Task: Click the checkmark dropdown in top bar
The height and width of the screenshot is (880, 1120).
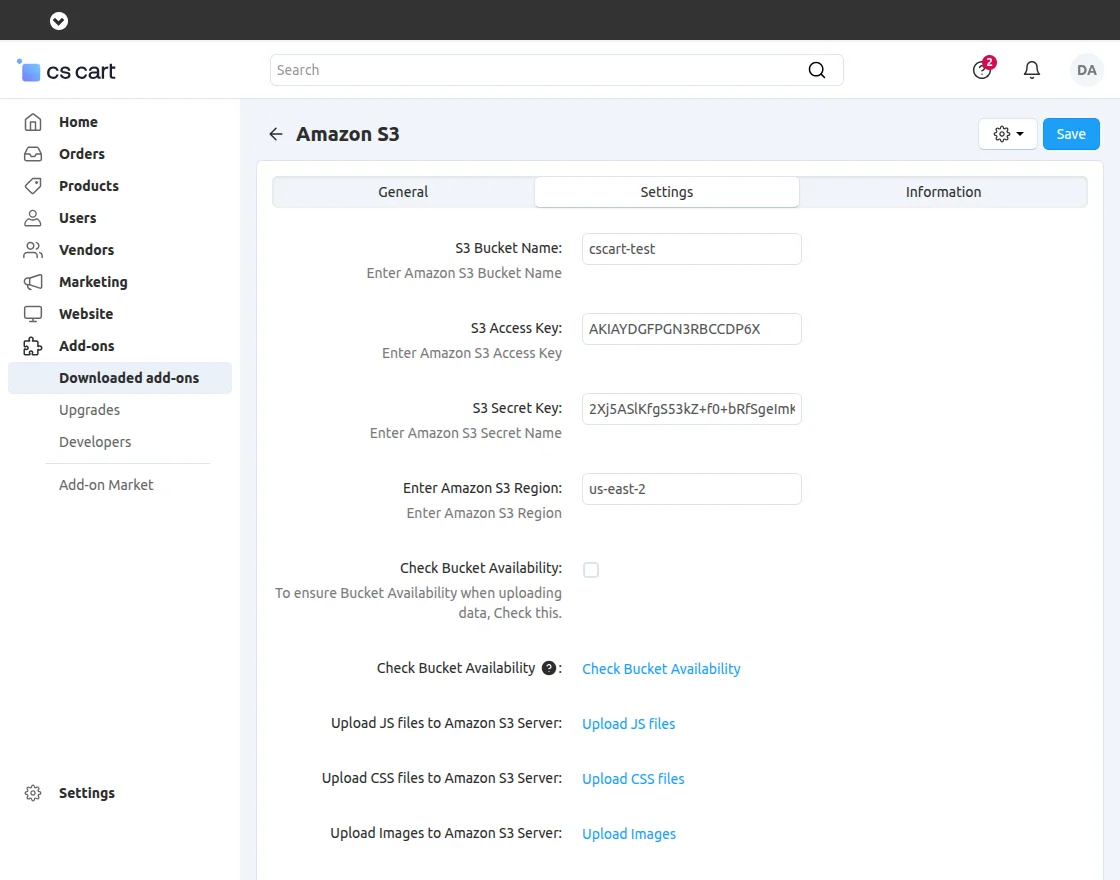Action: [58, 20]
